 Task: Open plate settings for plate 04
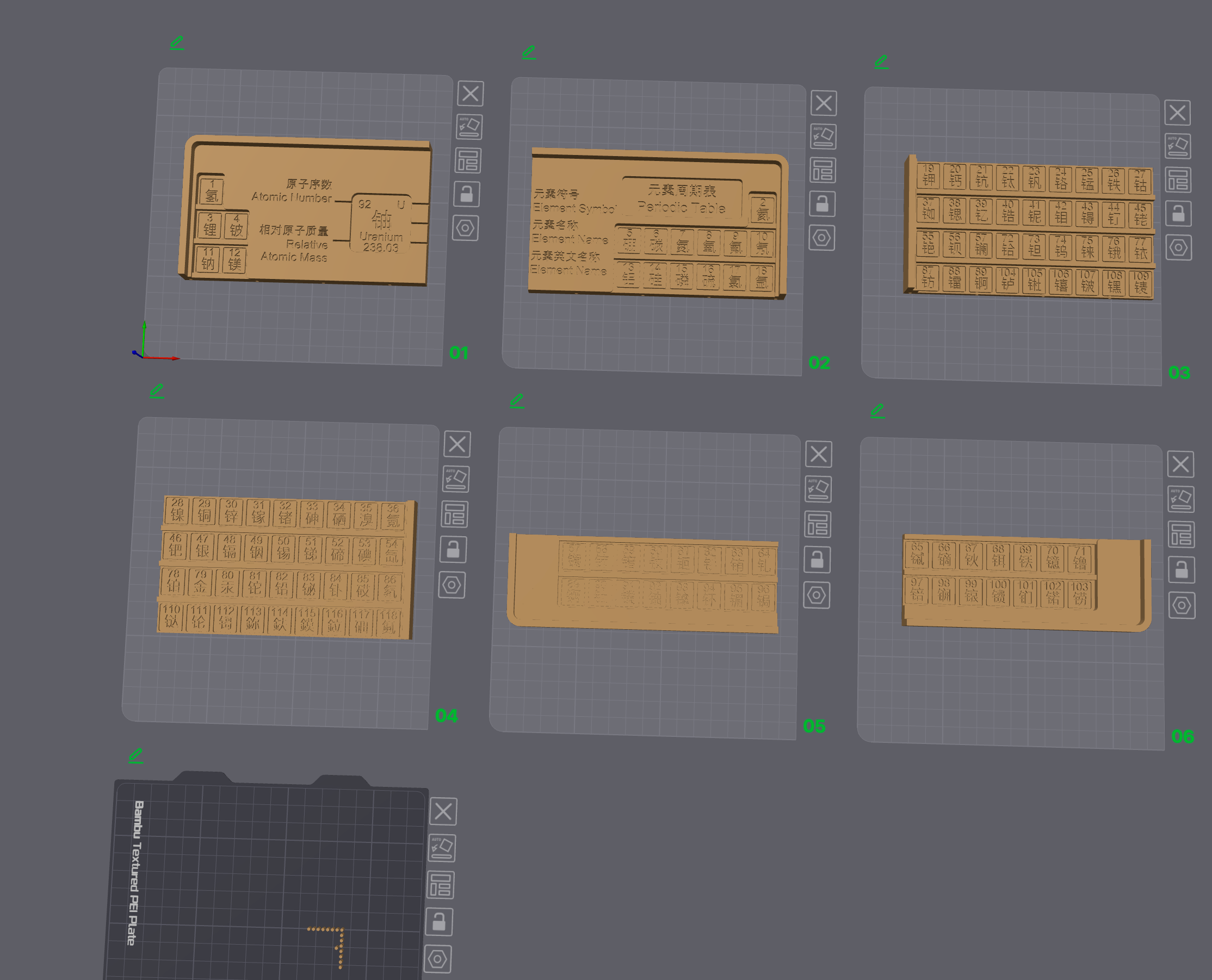coord(452,585)
